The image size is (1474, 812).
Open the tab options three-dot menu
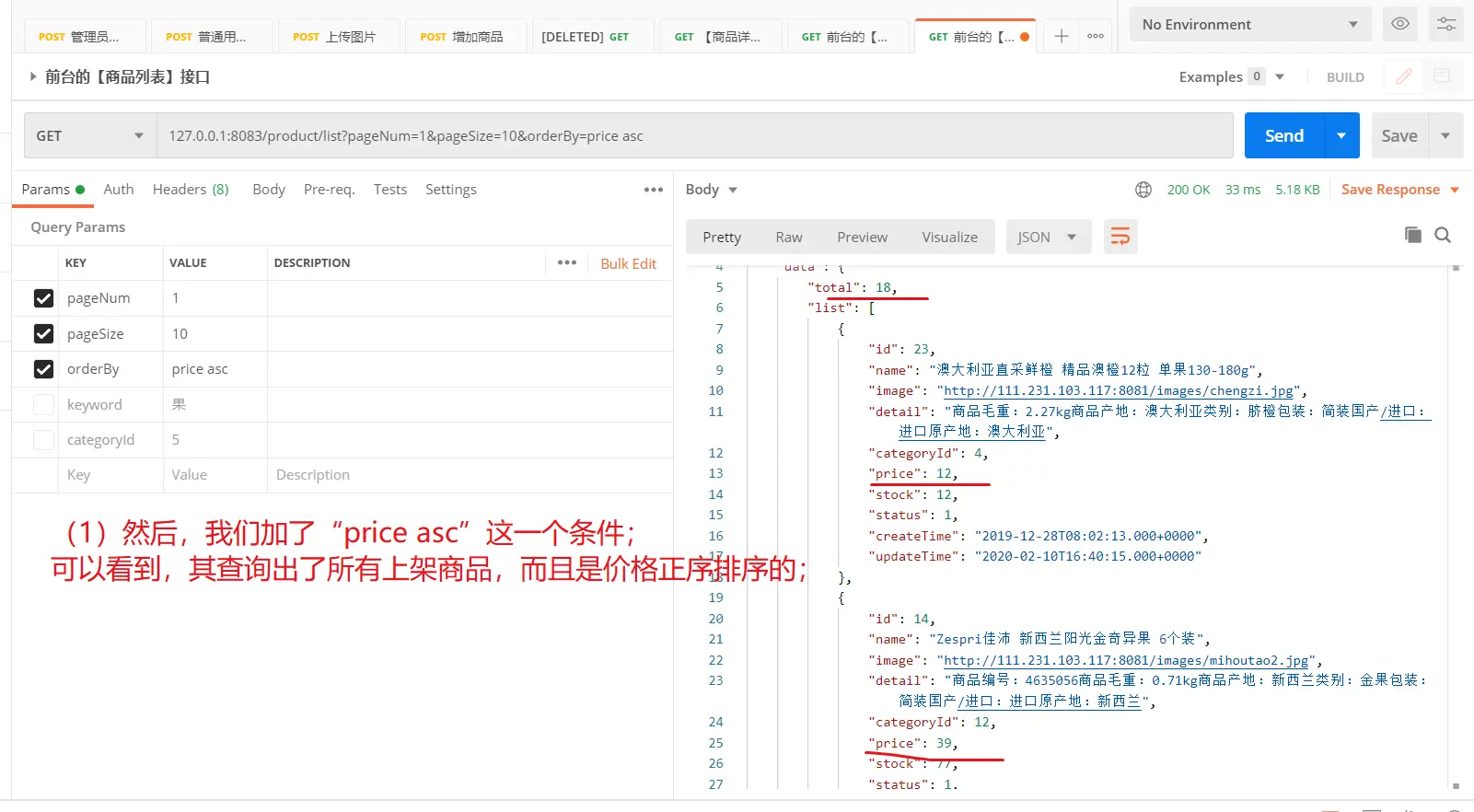1096,36
